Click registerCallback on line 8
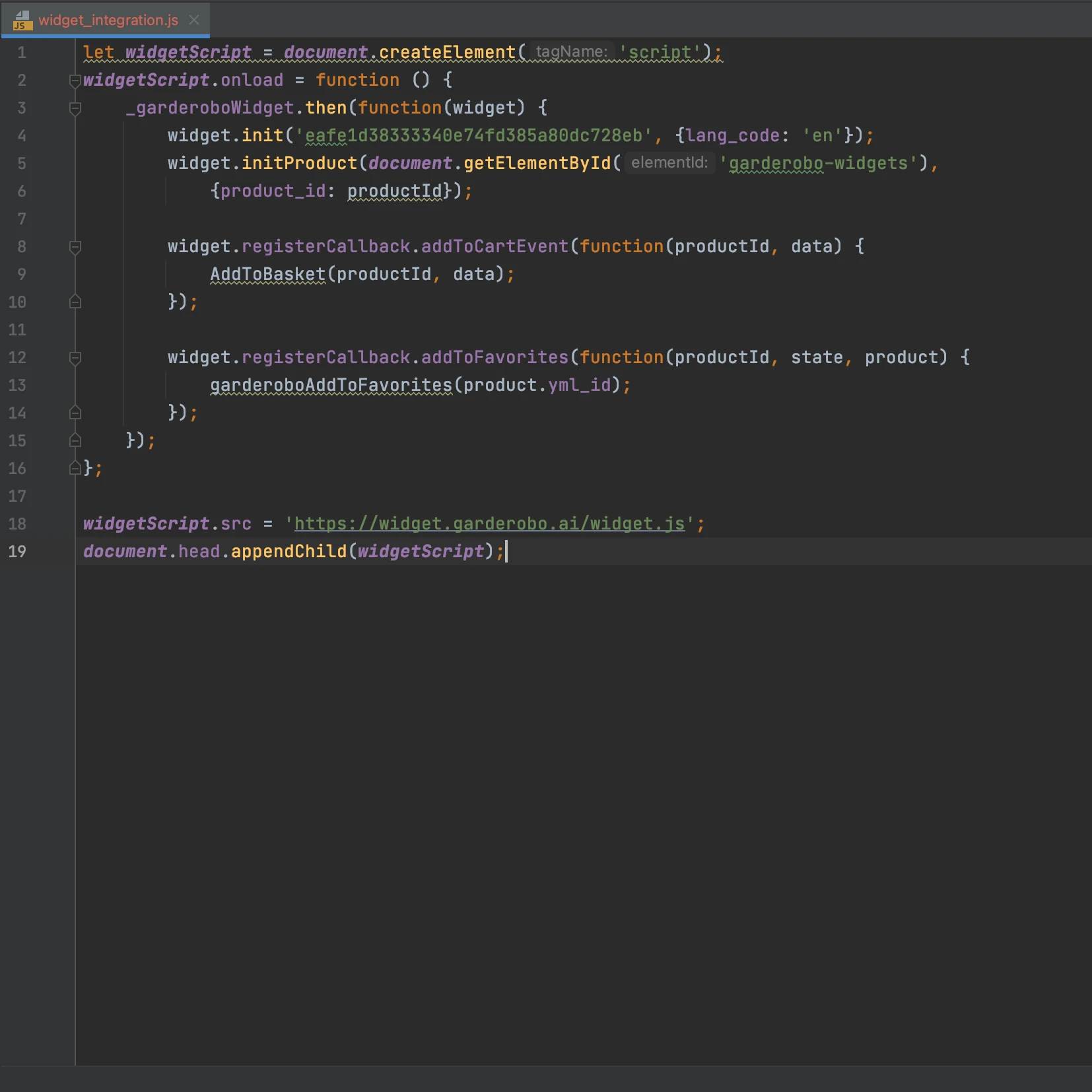Screen dimensions: 1092x1092 pos(325,246)
